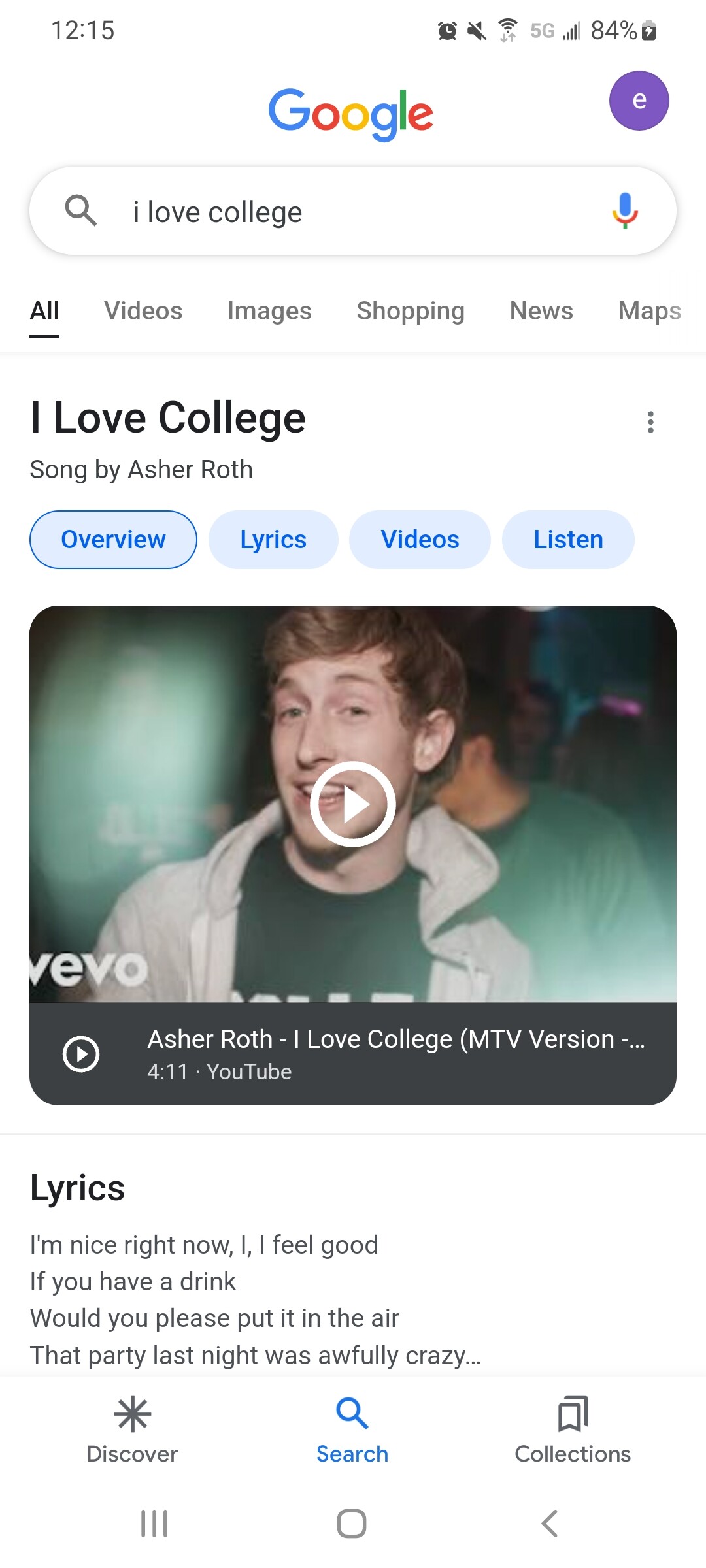Tap the voice search microphone icon
The image size is (706, 1568).
[x=625, y=211]
